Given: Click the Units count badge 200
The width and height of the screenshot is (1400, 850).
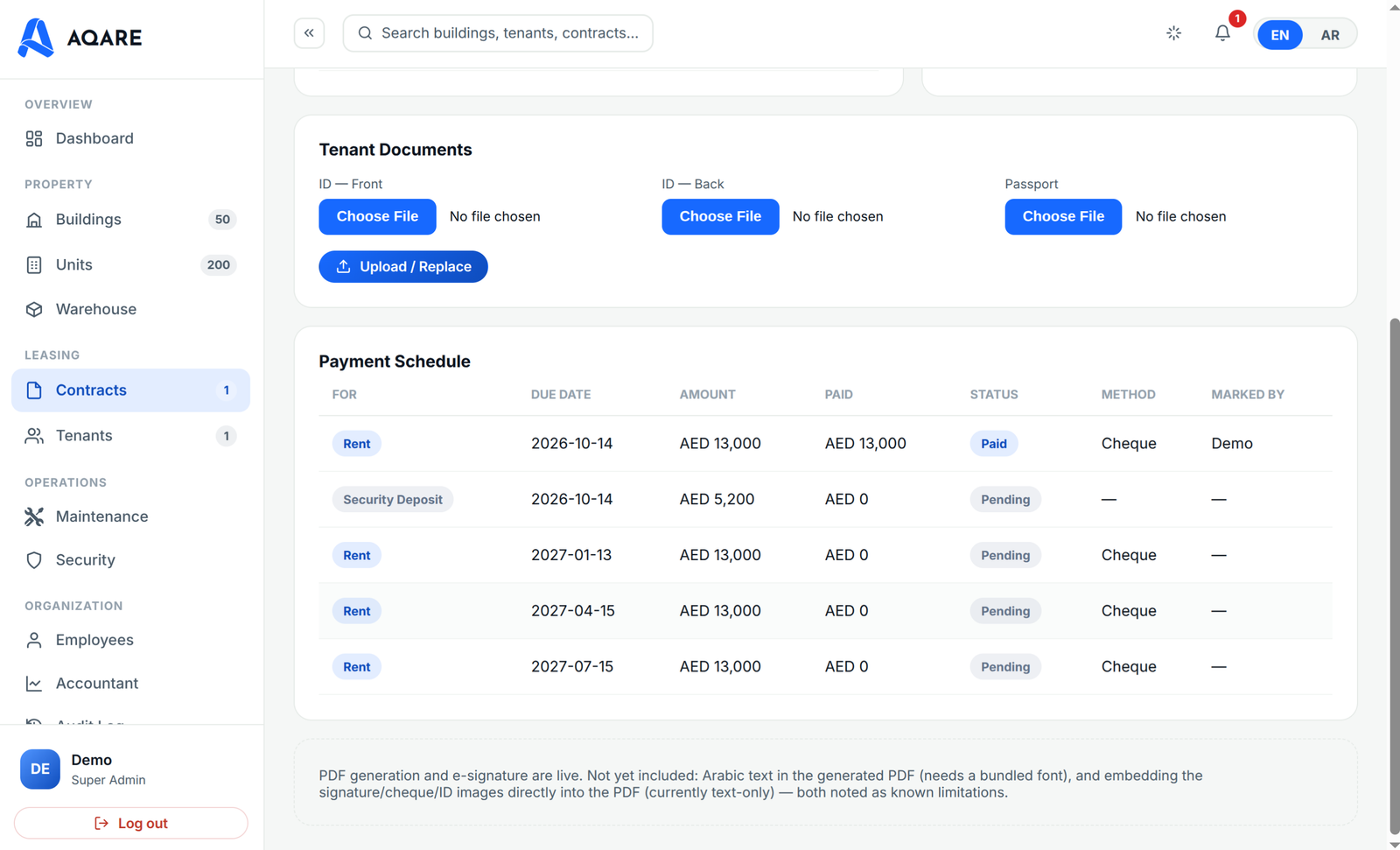Looking at the screenshot, I should pyautogui.click(x=219, y=265).
